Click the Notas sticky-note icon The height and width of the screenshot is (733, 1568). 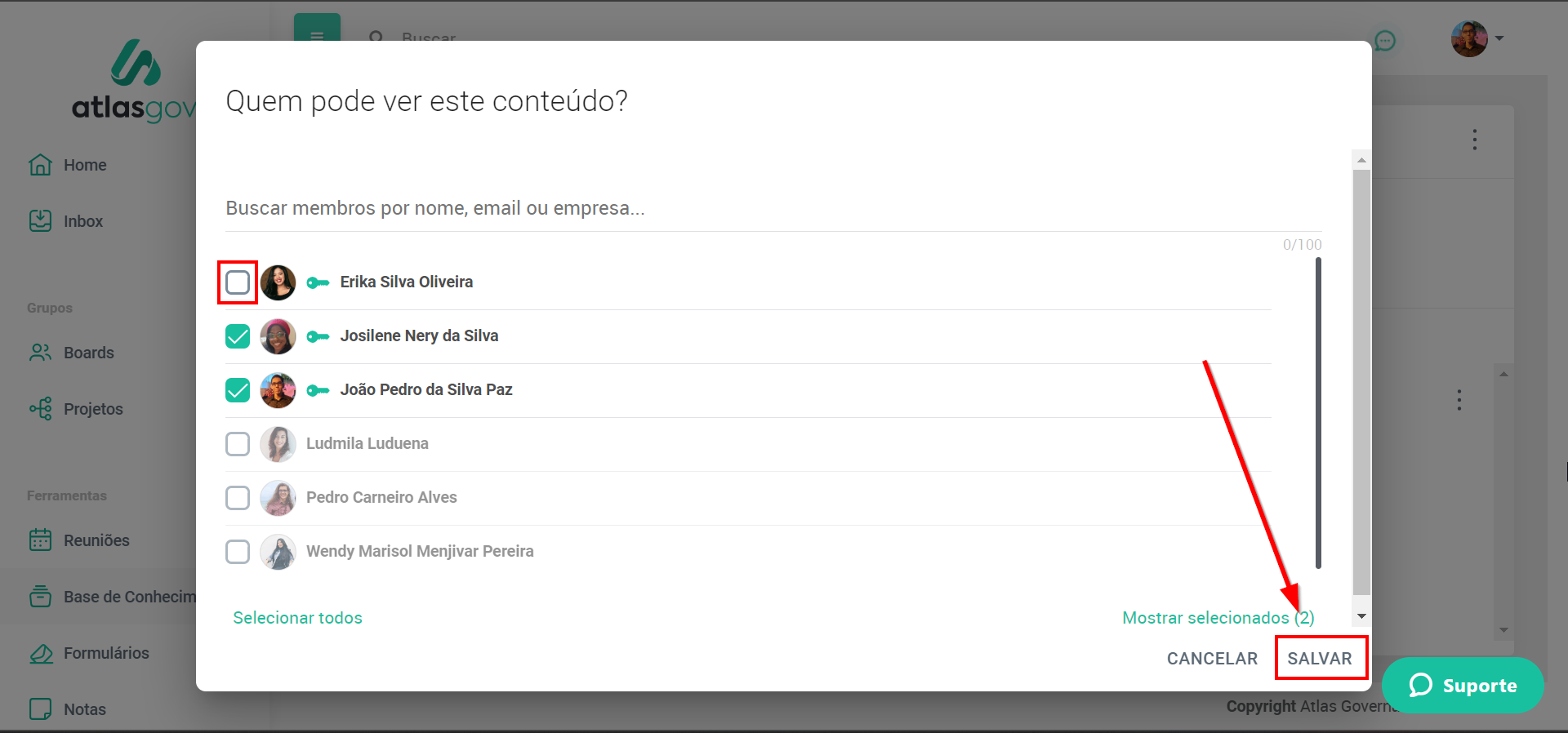pos(40,709)
